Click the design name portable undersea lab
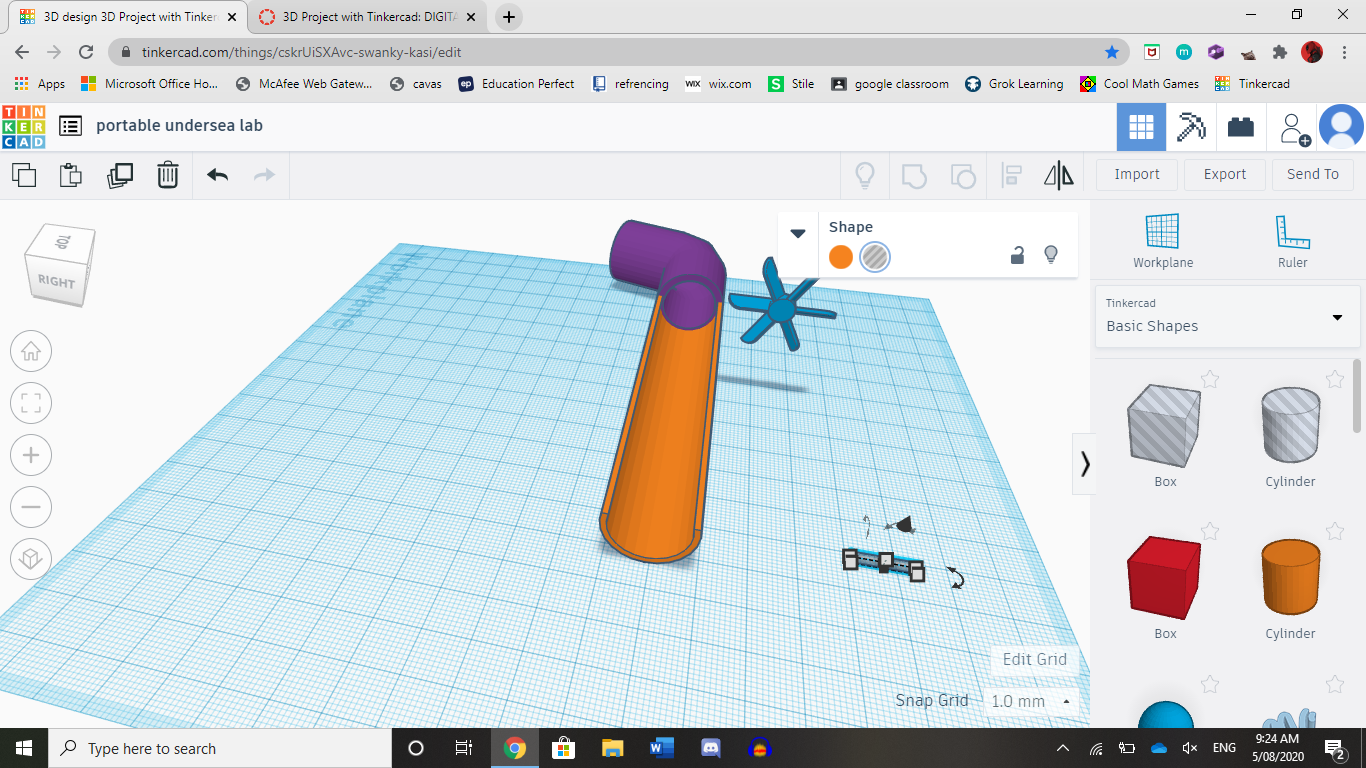This screenshot has width=1366, height=768. click(180, 126)
